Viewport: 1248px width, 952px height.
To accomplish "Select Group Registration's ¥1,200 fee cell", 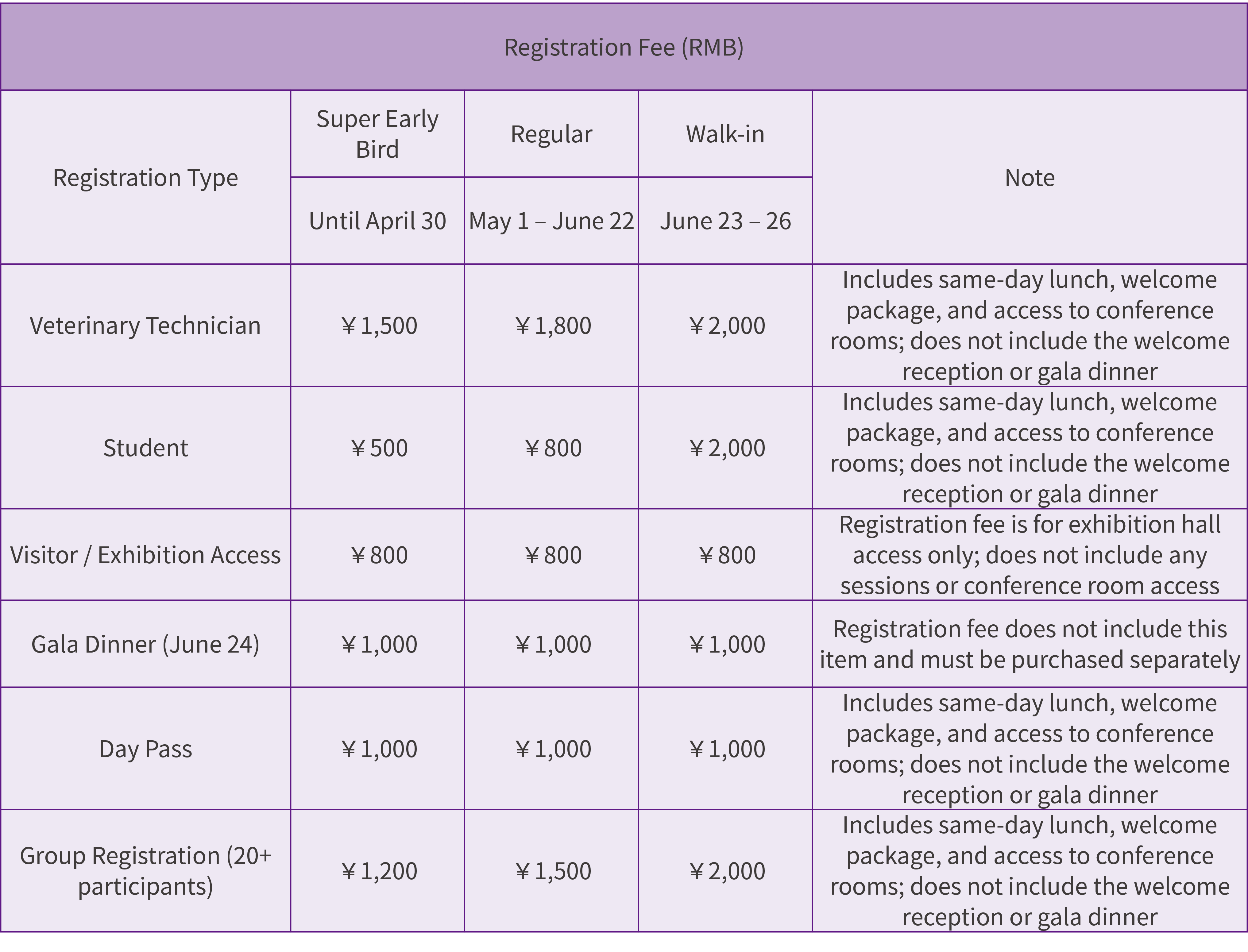I will pos(379,871).
